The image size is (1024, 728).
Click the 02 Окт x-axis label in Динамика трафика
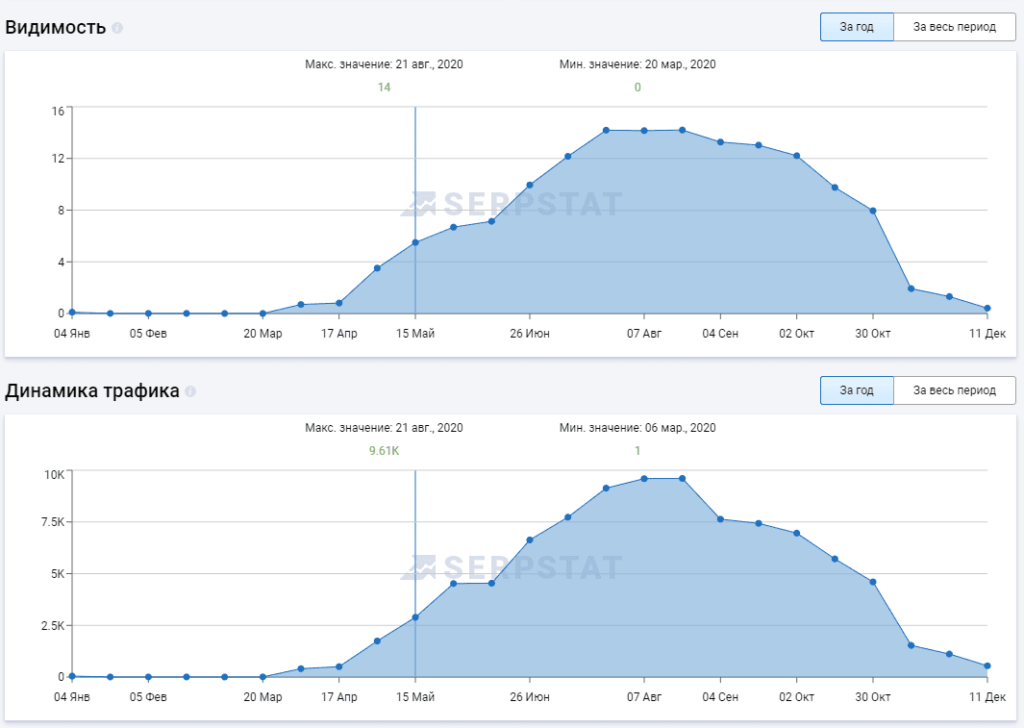click(x=797, y=697)
